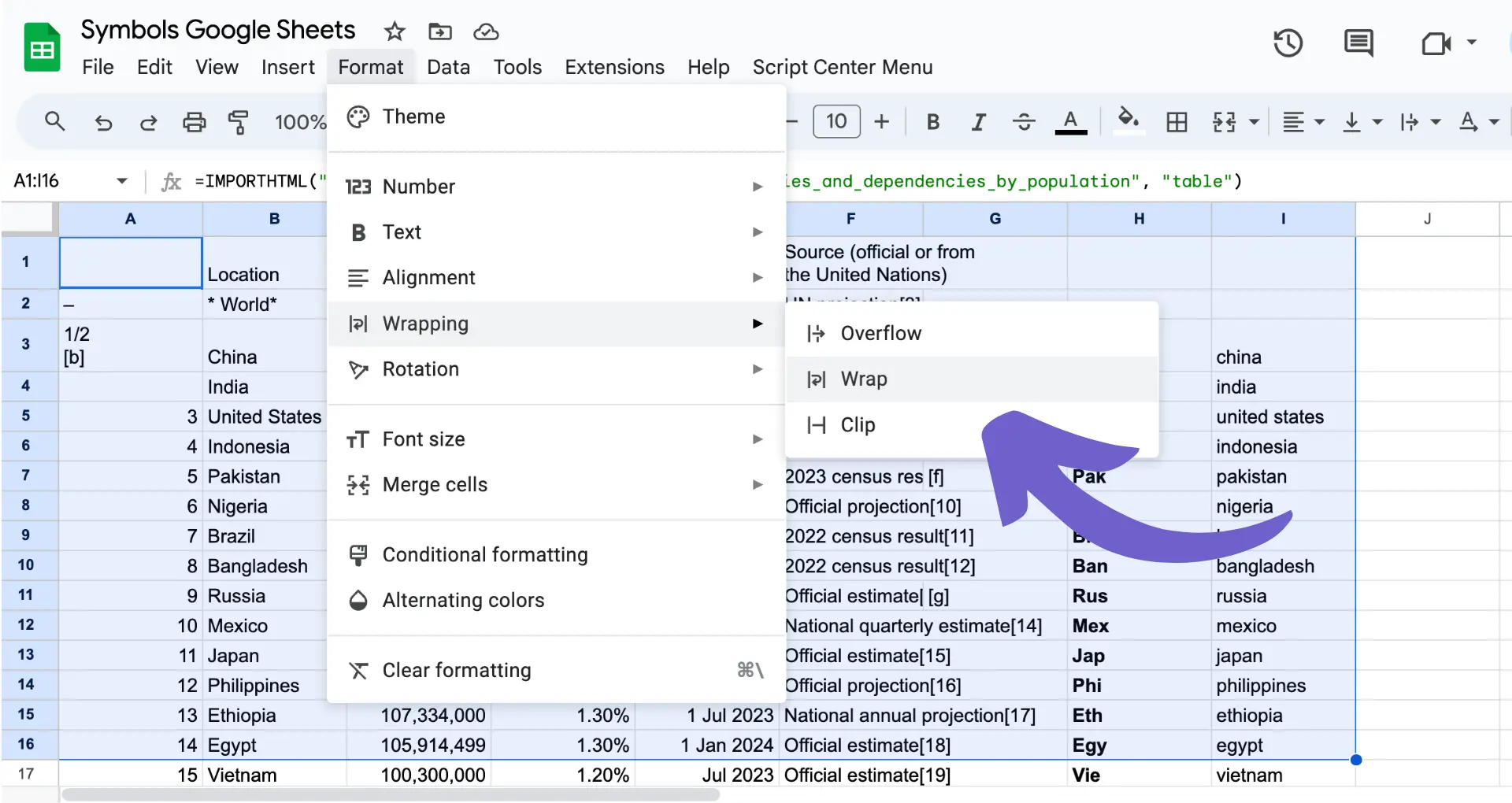
Task: Open the borders tool
Action: pyautogui.click(x=1177, y=122)
